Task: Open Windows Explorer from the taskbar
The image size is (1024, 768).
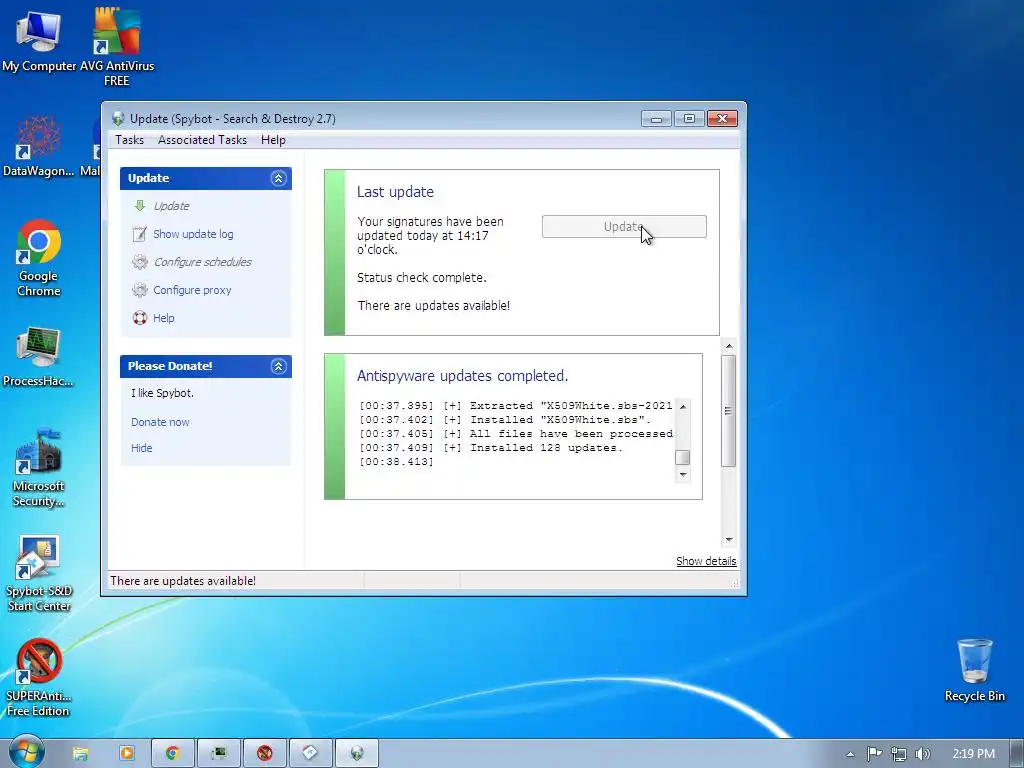Action: click(x=80, y=754)
